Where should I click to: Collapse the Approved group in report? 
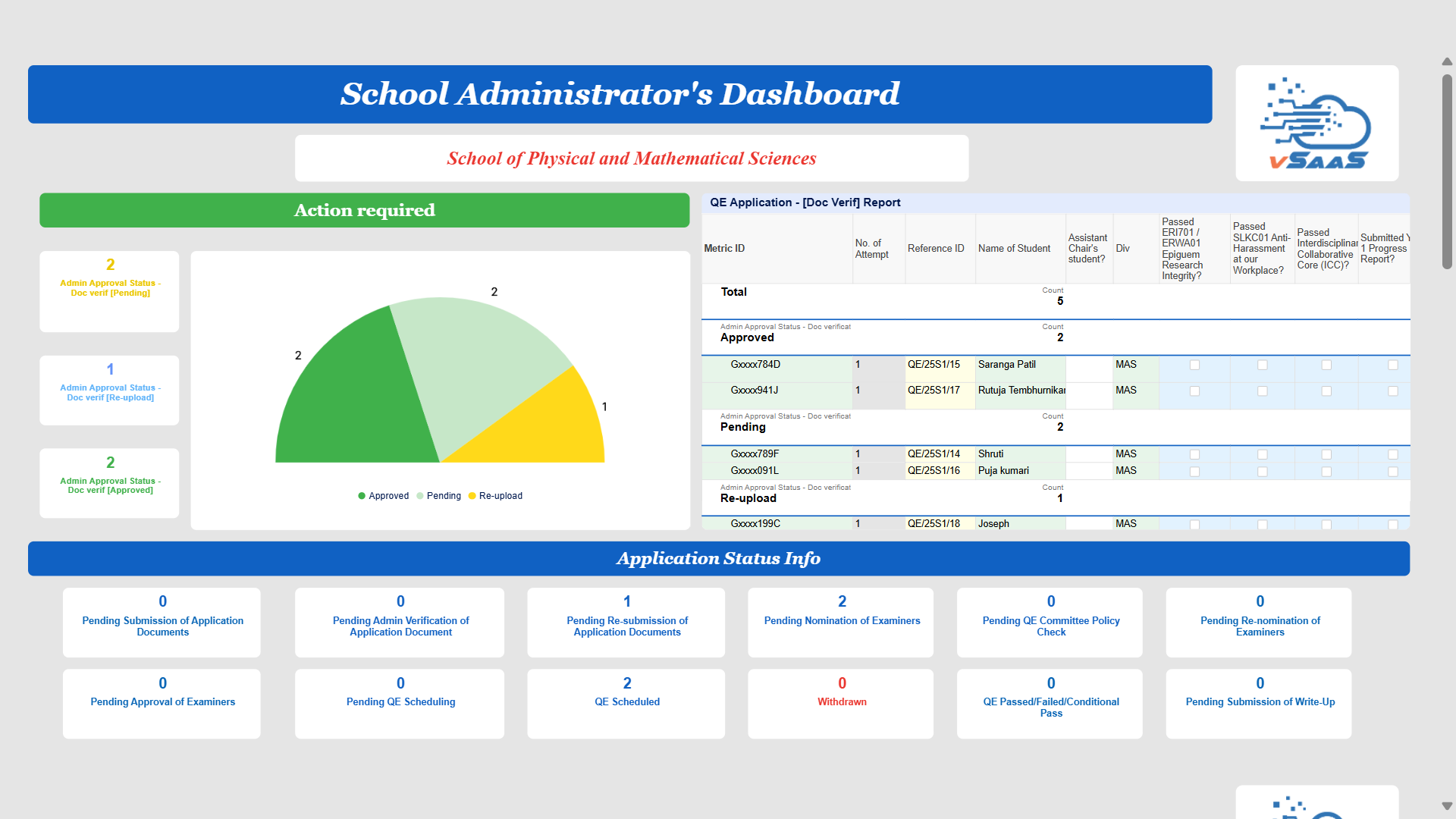747,337
